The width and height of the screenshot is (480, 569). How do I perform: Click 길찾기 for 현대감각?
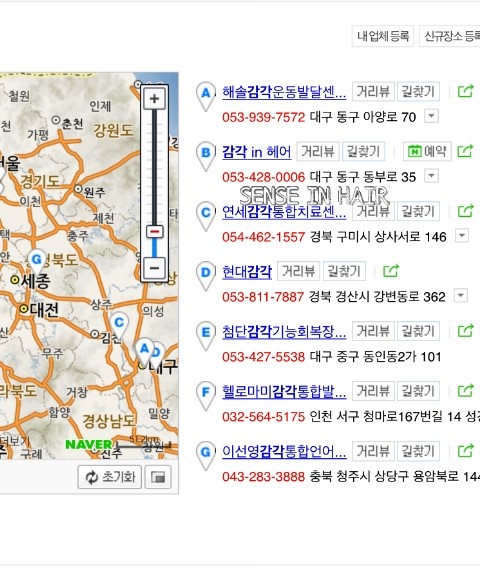tap(344, 271)
